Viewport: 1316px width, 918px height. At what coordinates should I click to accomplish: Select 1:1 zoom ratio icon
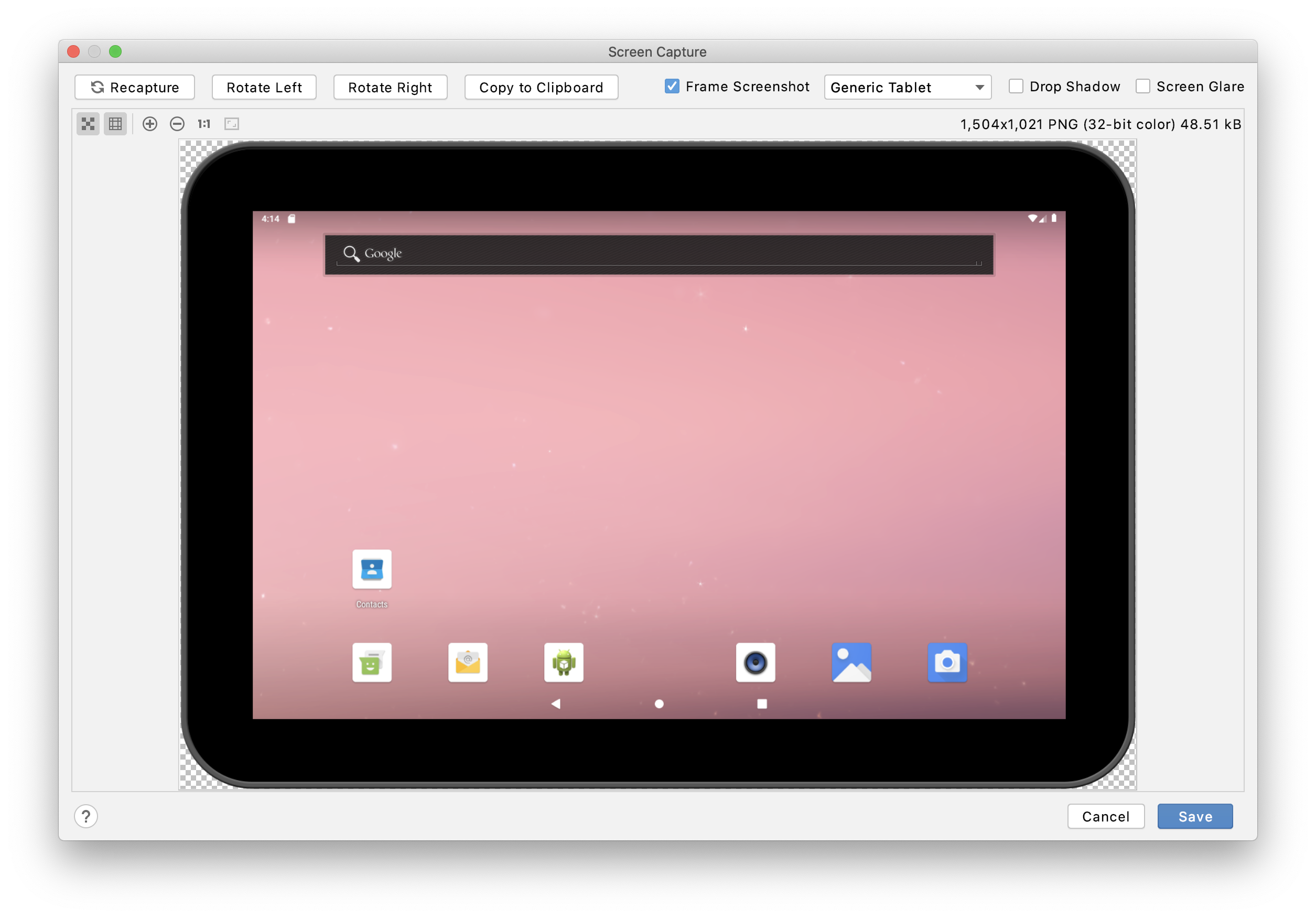point(202,123)
